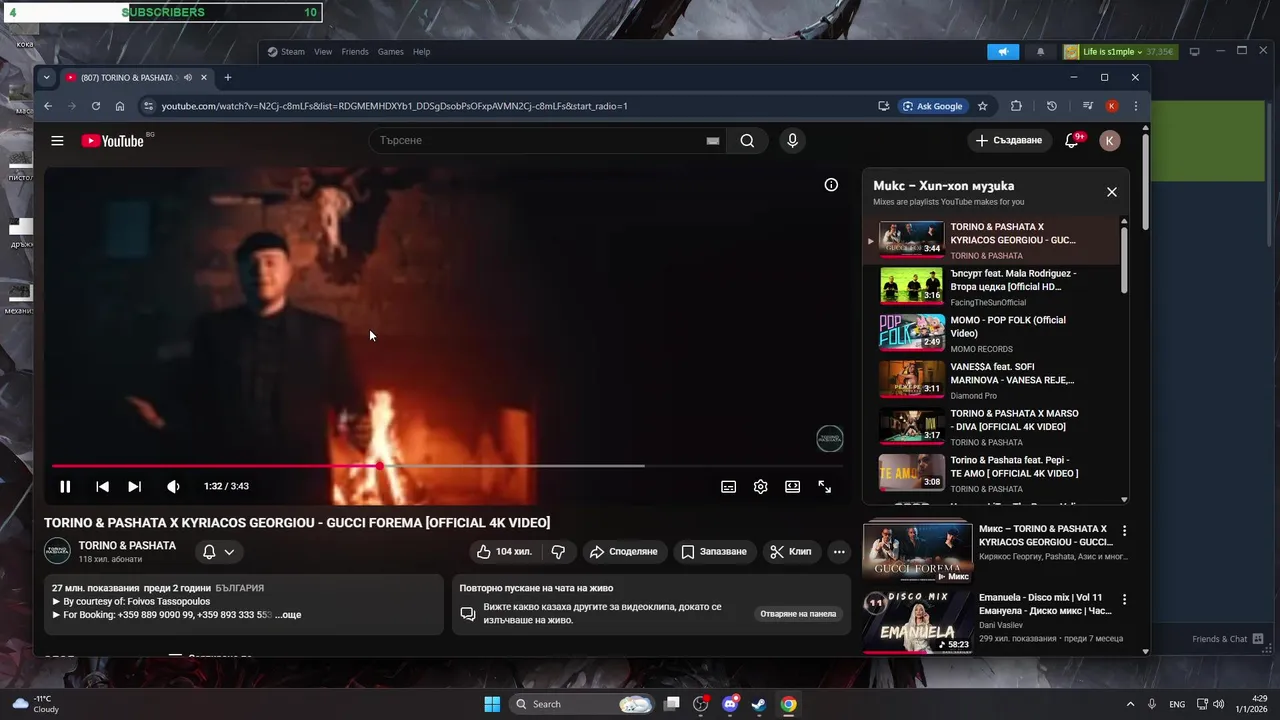Open the TORINO & PASHATA channel avatar
The image size is (1280, 720).
pyautogui.click(x=57, y=551)
